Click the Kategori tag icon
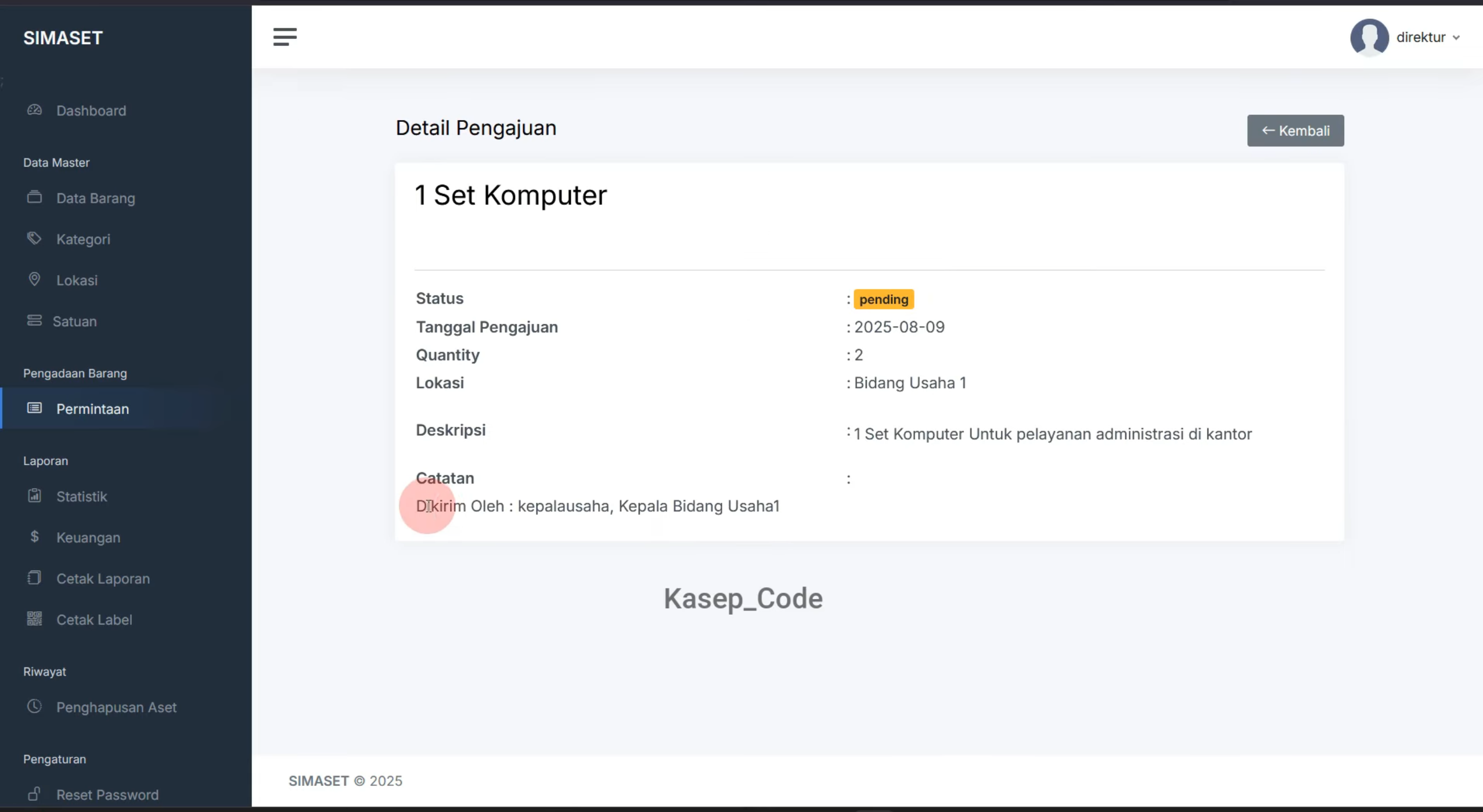 tap(34, 238)
